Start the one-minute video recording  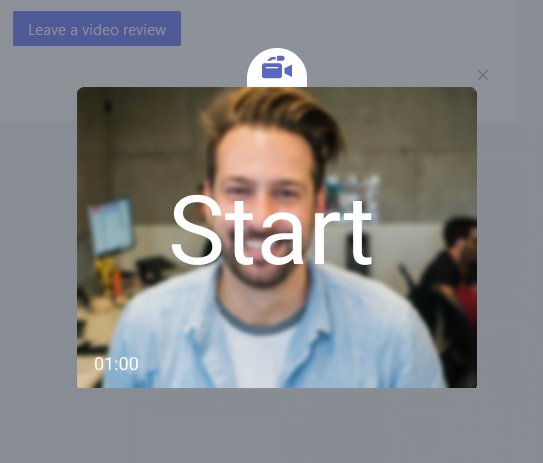[272, 230]
